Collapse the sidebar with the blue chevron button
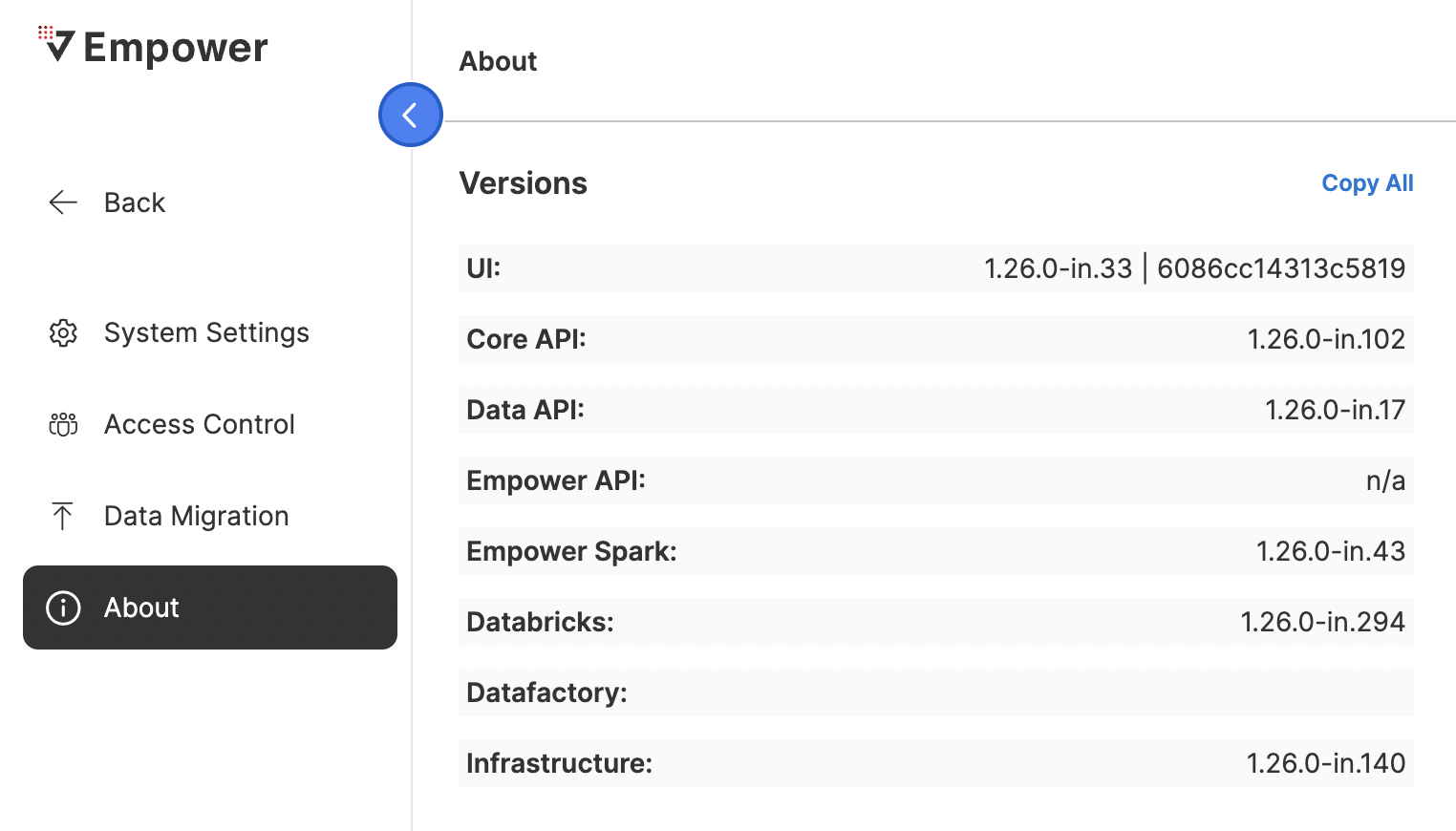This screenshot has width=1456, height=831. 411,115
